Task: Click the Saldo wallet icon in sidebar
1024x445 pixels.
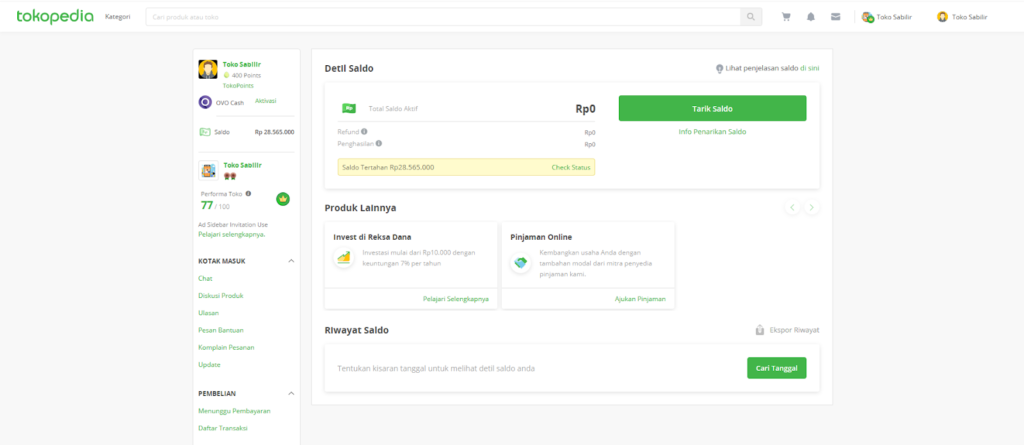Action: (204, 131)
